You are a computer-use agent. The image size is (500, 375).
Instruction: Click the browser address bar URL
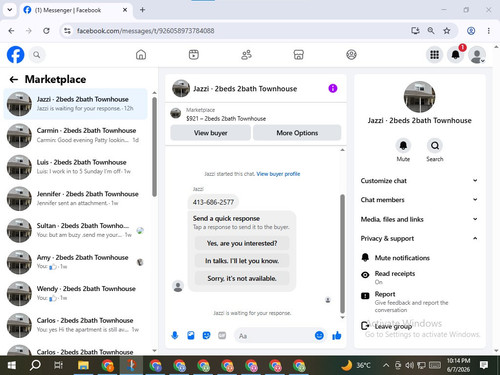point(145,31)
